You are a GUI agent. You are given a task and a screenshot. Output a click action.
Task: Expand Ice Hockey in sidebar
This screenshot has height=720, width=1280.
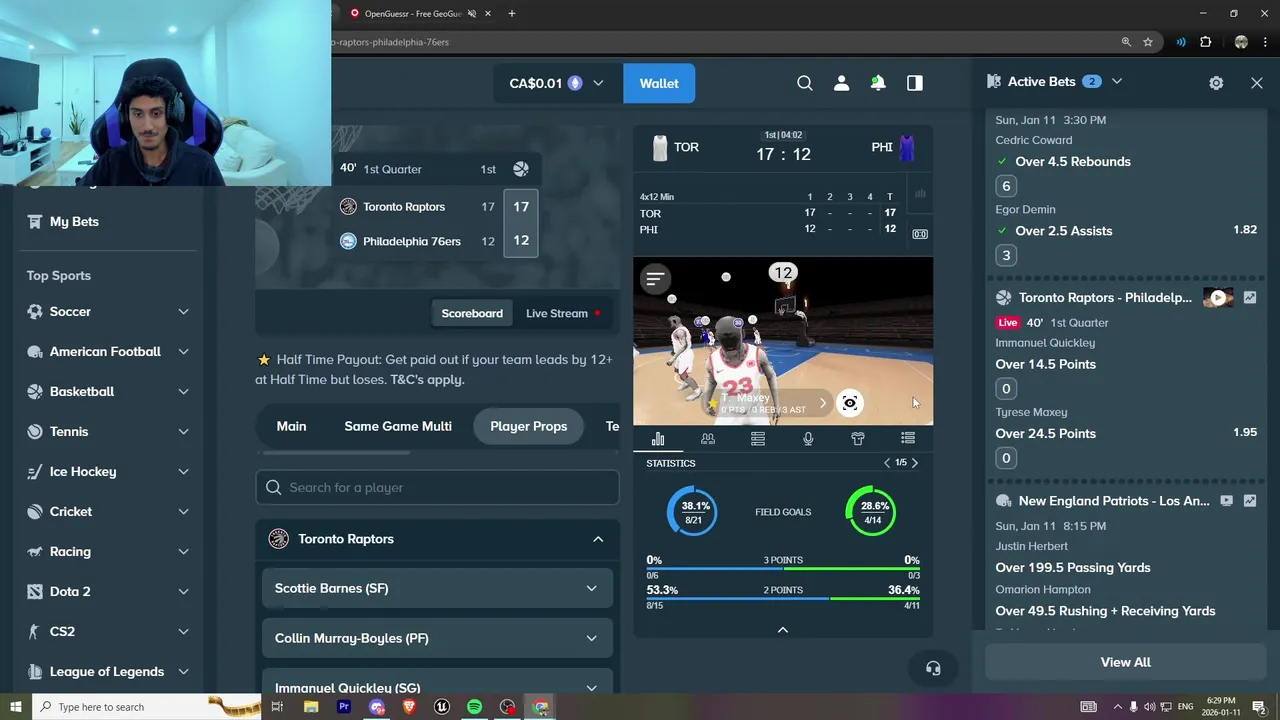pyautogui.click(x=183, y=472)
